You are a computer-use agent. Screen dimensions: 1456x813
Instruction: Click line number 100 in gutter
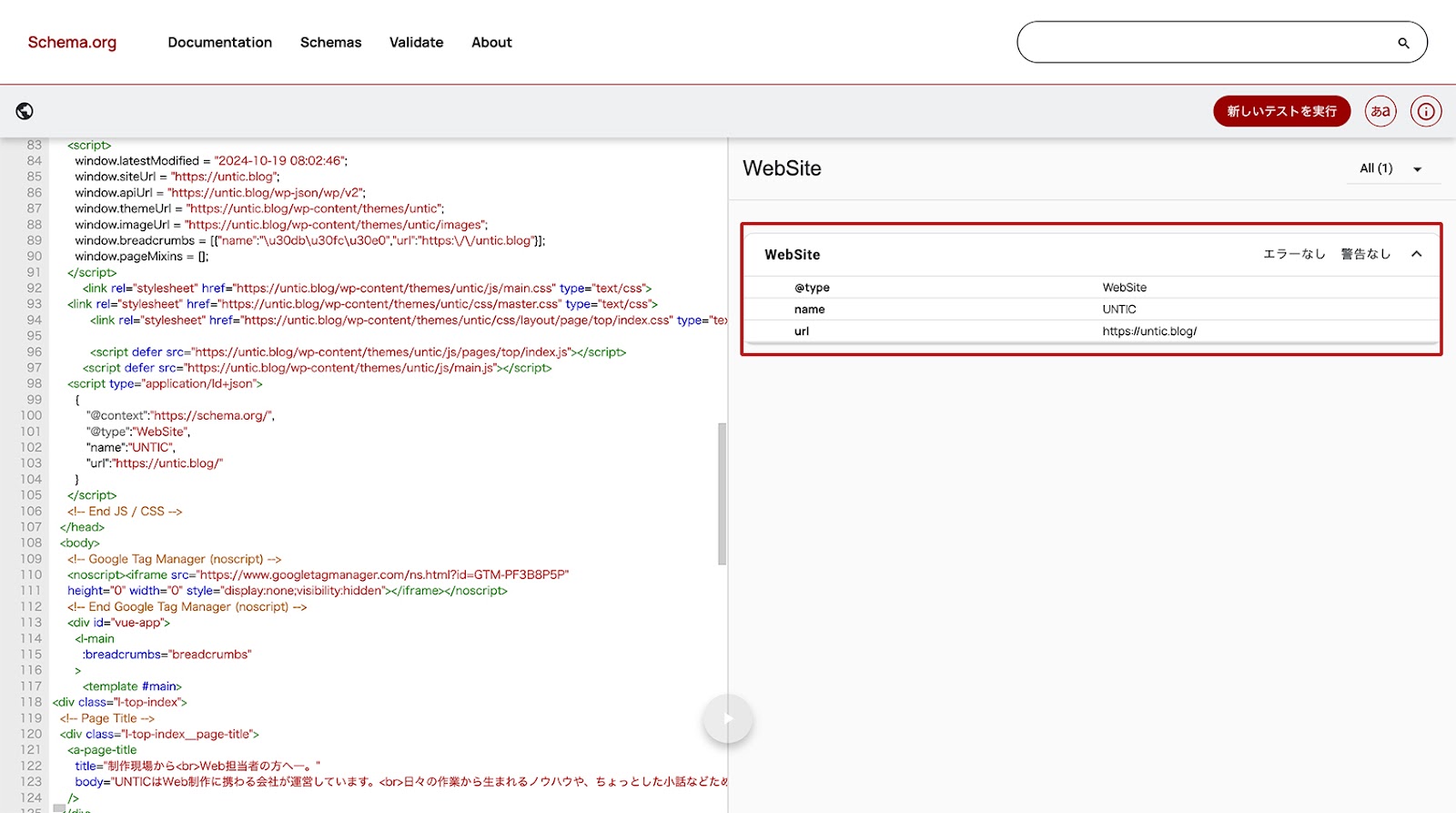[x=31, y=415]
